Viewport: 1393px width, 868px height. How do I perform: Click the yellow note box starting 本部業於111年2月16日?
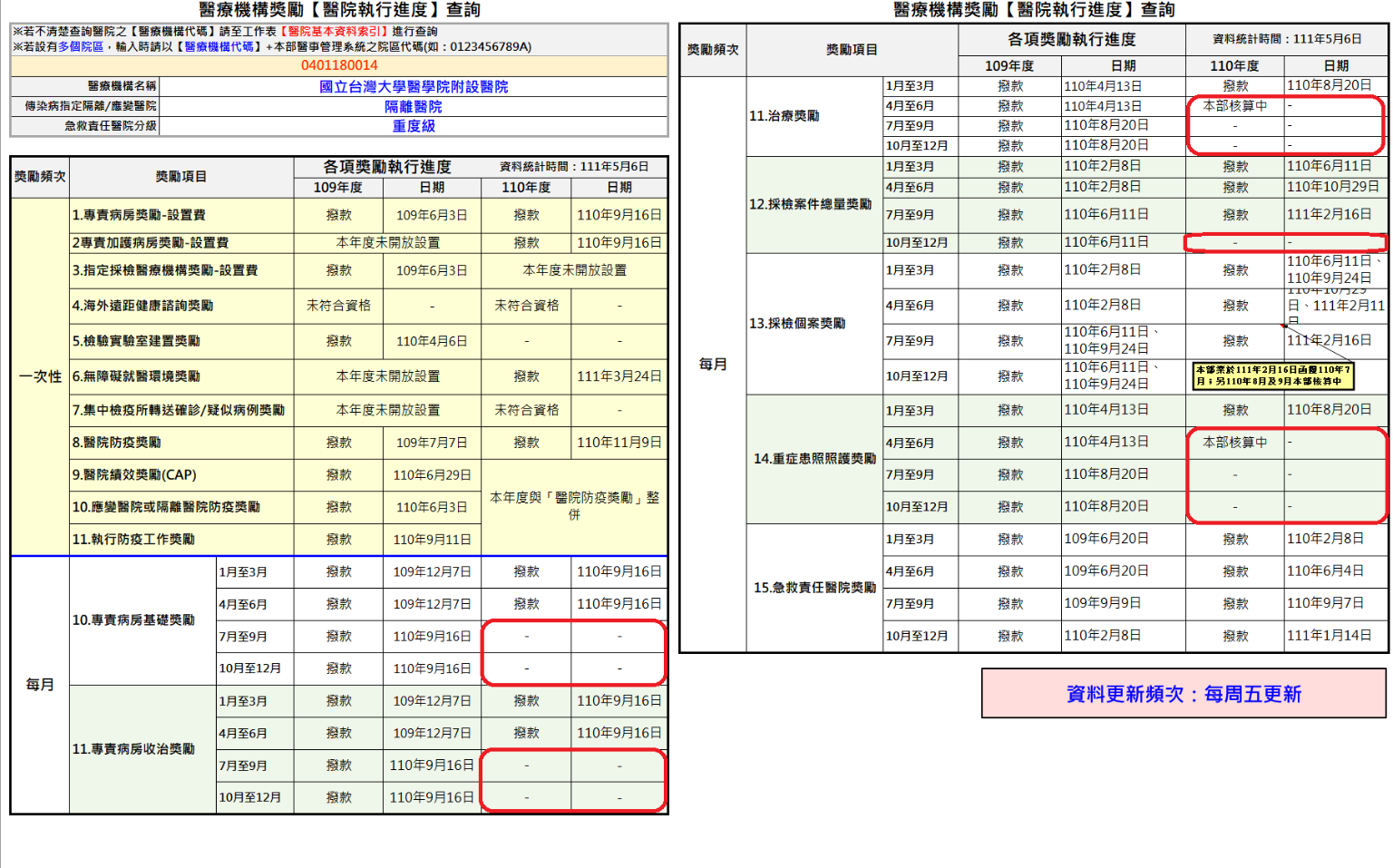coord(1273,375)
